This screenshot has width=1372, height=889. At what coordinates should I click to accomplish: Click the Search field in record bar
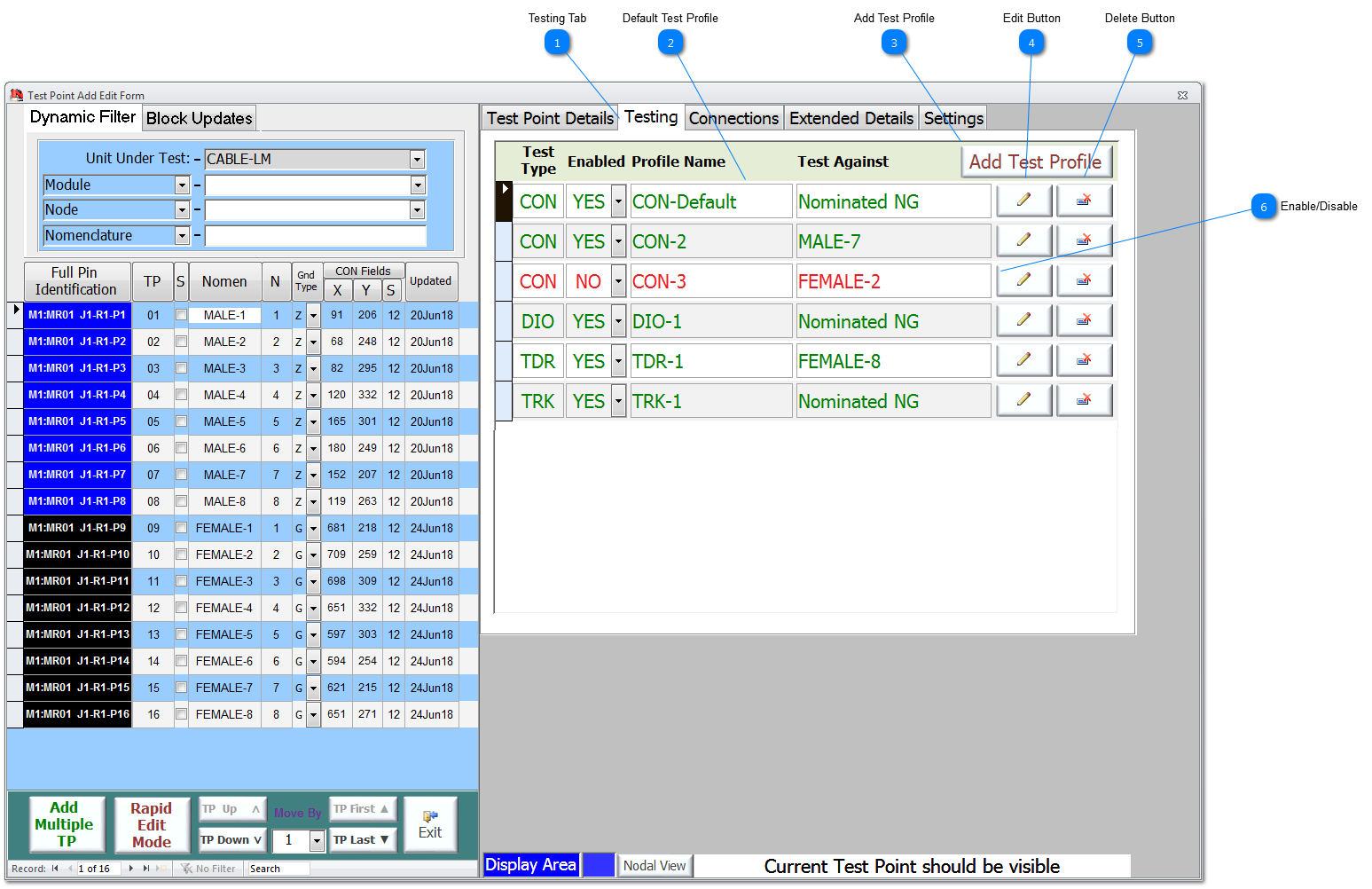click(x=278, y=869)
